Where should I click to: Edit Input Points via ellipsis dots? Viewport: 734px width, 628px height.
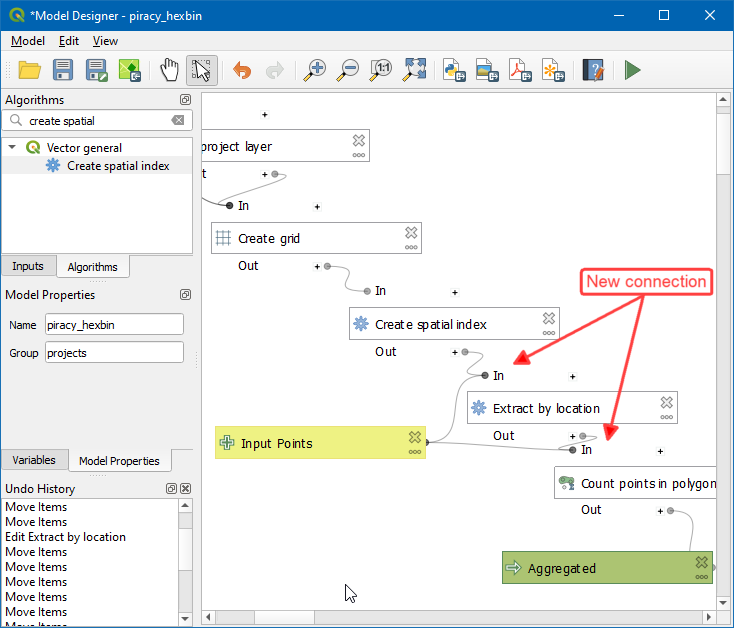pyautogui.click(x=415, y=452)
